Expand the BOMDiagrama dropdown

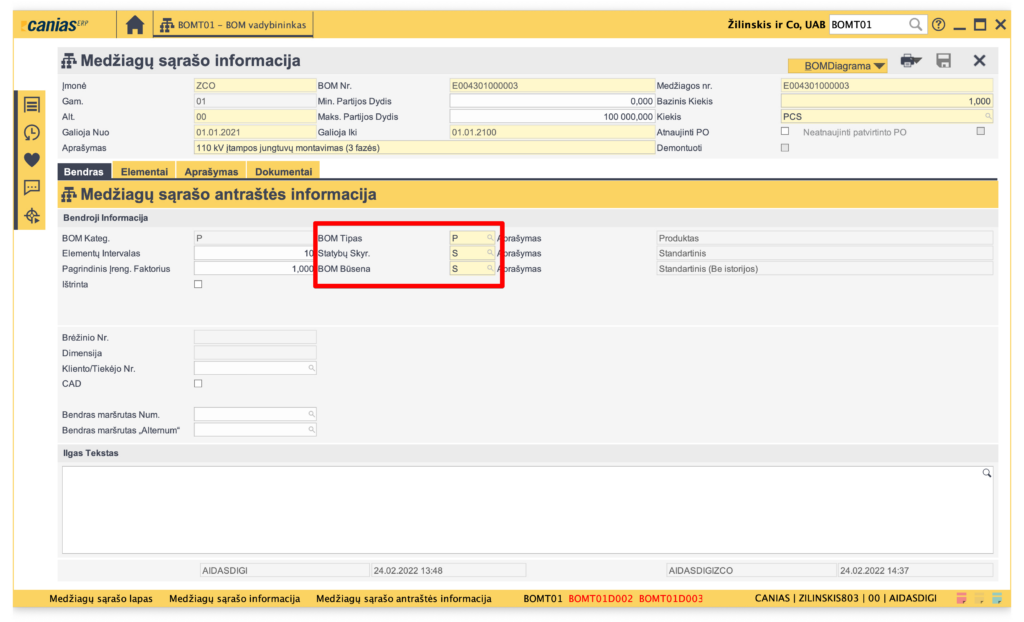[837, 66]
